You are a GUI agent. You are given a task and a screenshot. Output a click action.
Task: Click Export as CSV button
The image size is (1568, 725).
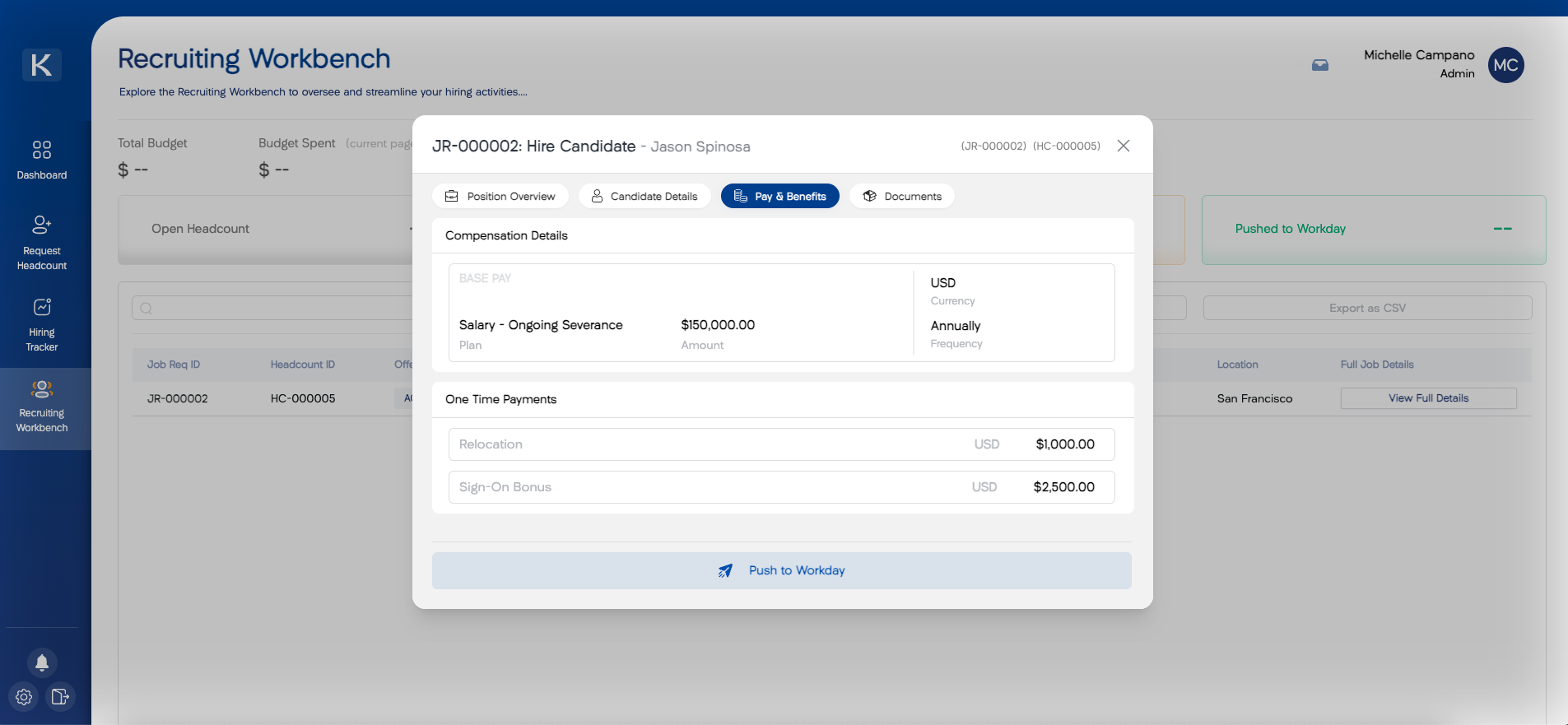(x=1368, y=308)
